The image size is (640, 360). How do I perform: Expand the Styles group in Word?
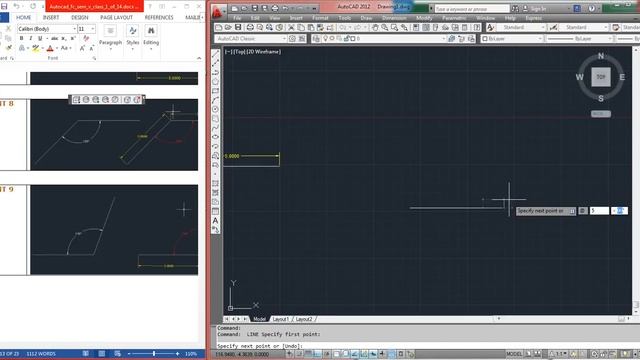133,38
